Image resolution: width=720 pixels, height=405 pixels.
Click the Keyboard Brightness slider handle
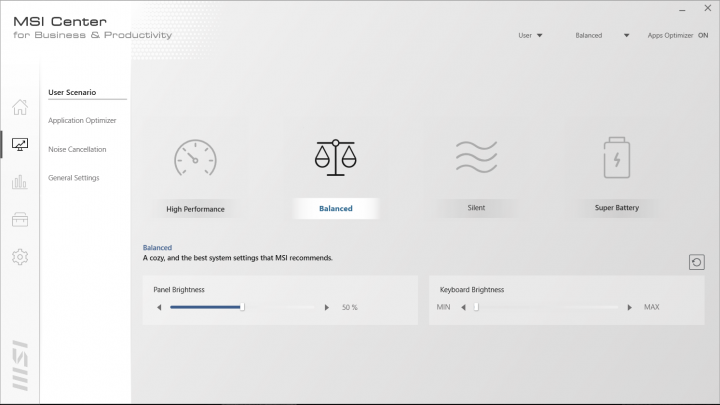(x=476, y=307)
